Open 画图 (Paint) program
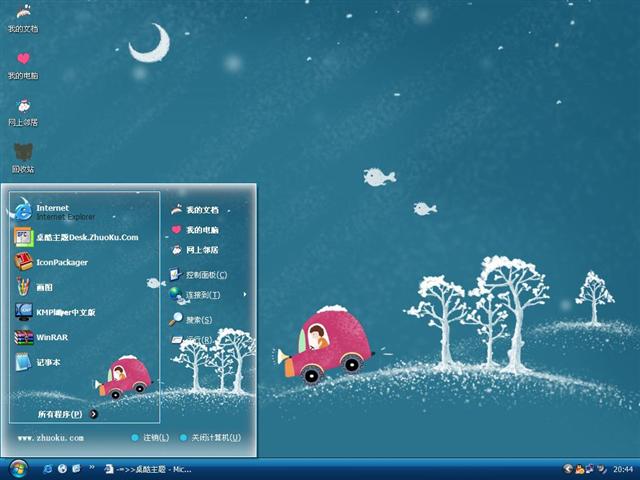The height and width of the screenshot is (480, 640). point(45,287)
